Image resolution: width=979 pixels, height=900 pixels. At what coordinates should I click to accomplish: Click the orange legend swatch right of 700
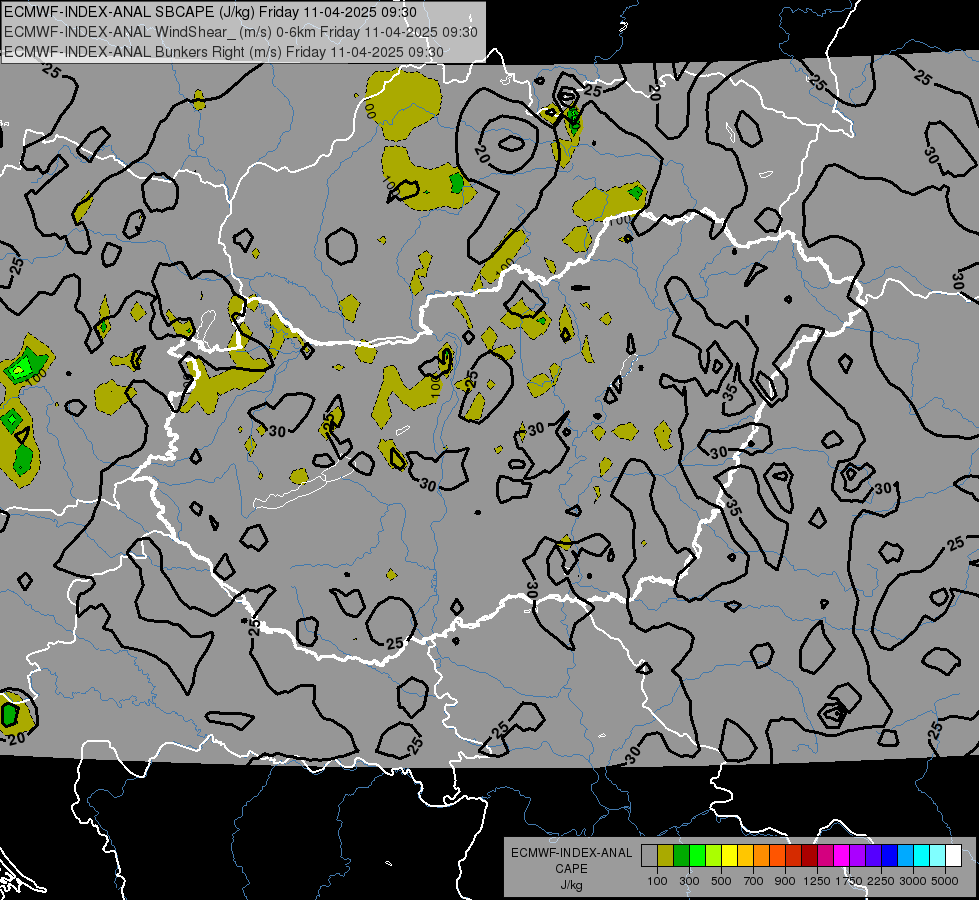pyautogui.click(x=762, y=856)
